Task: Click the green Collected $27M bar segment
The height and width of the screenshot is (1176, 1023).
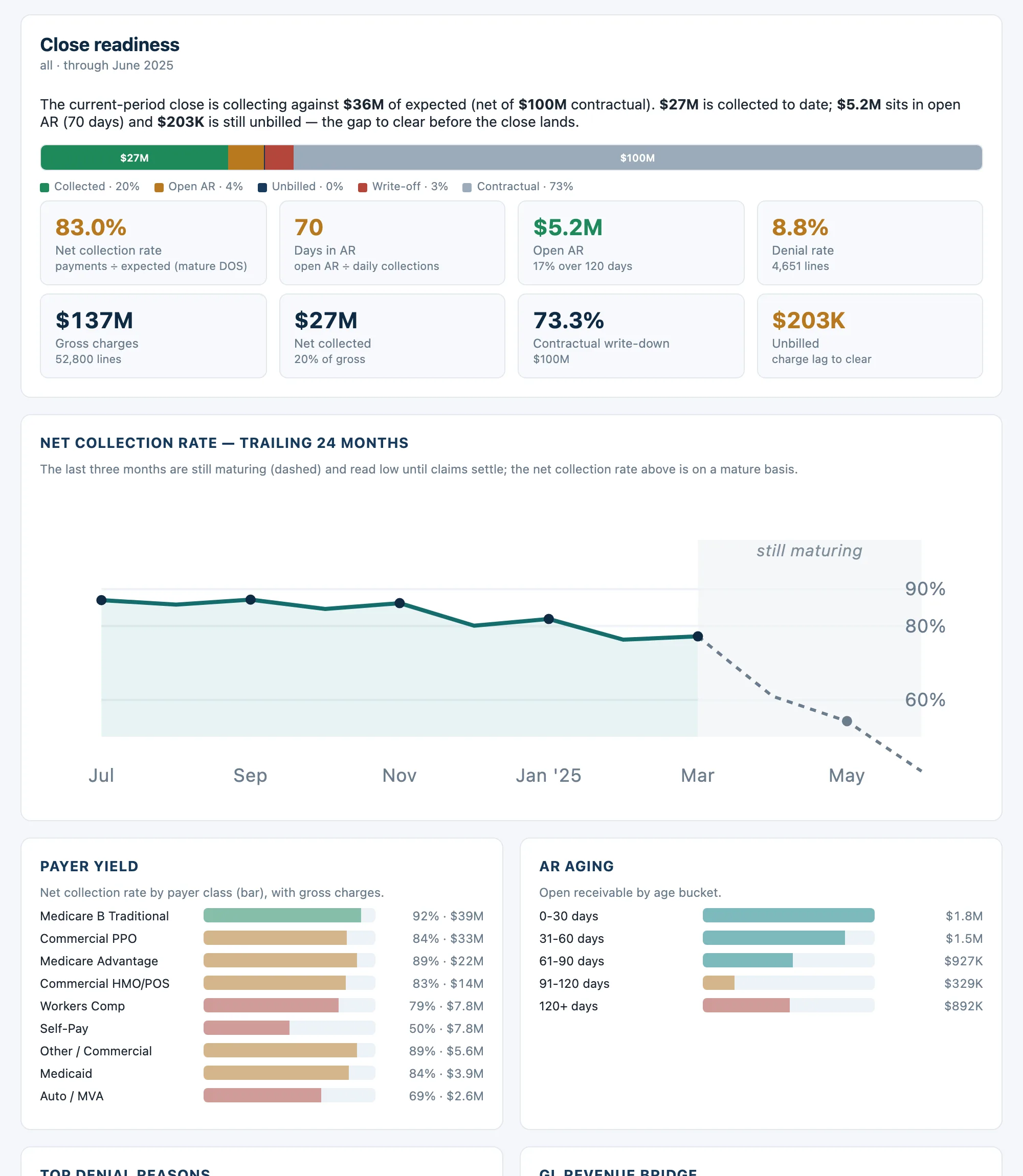Action: [x=134, y=157]
